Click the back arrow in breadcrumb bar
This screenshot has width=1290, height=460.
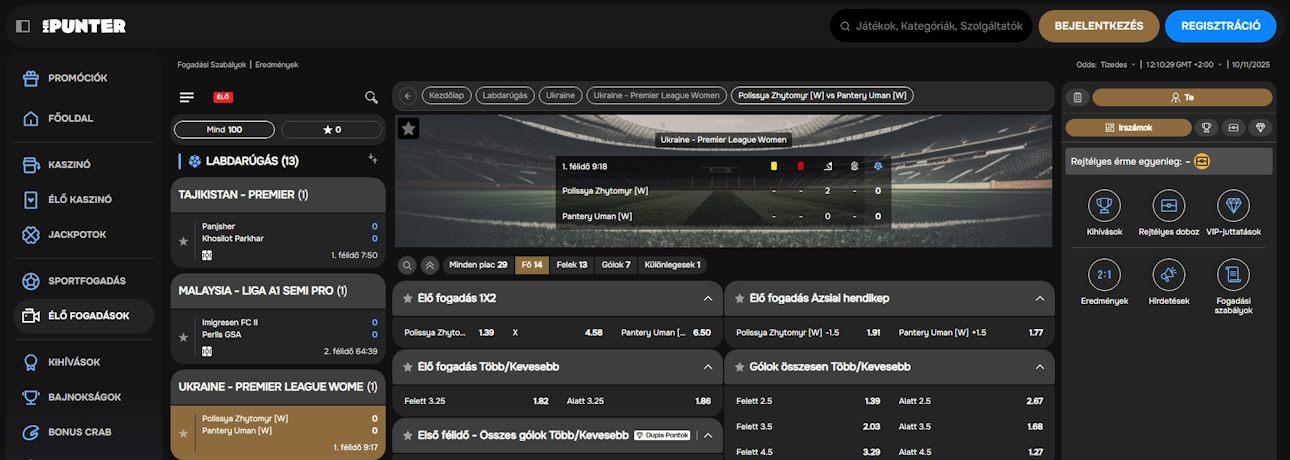407,96
